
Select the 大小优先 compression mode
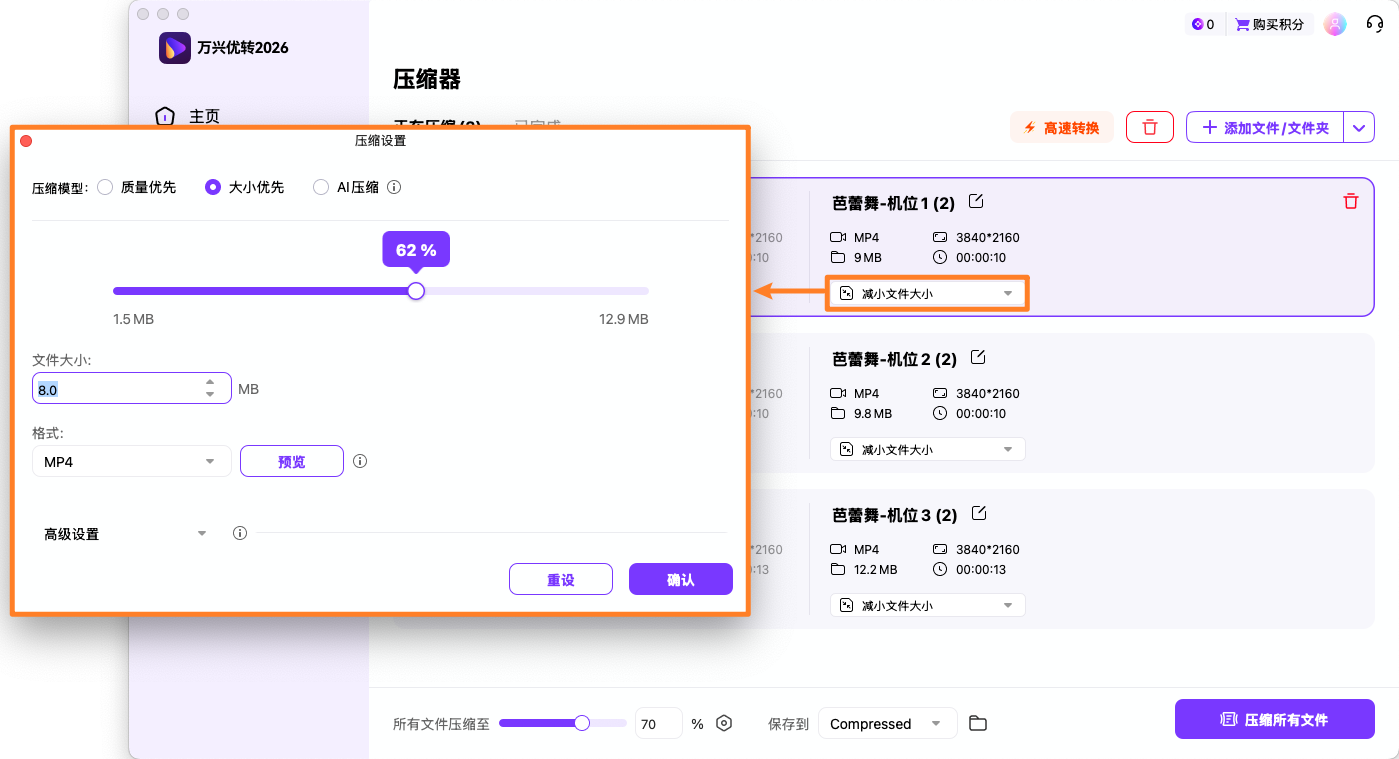pyautogui.click(x=211, y=187)
